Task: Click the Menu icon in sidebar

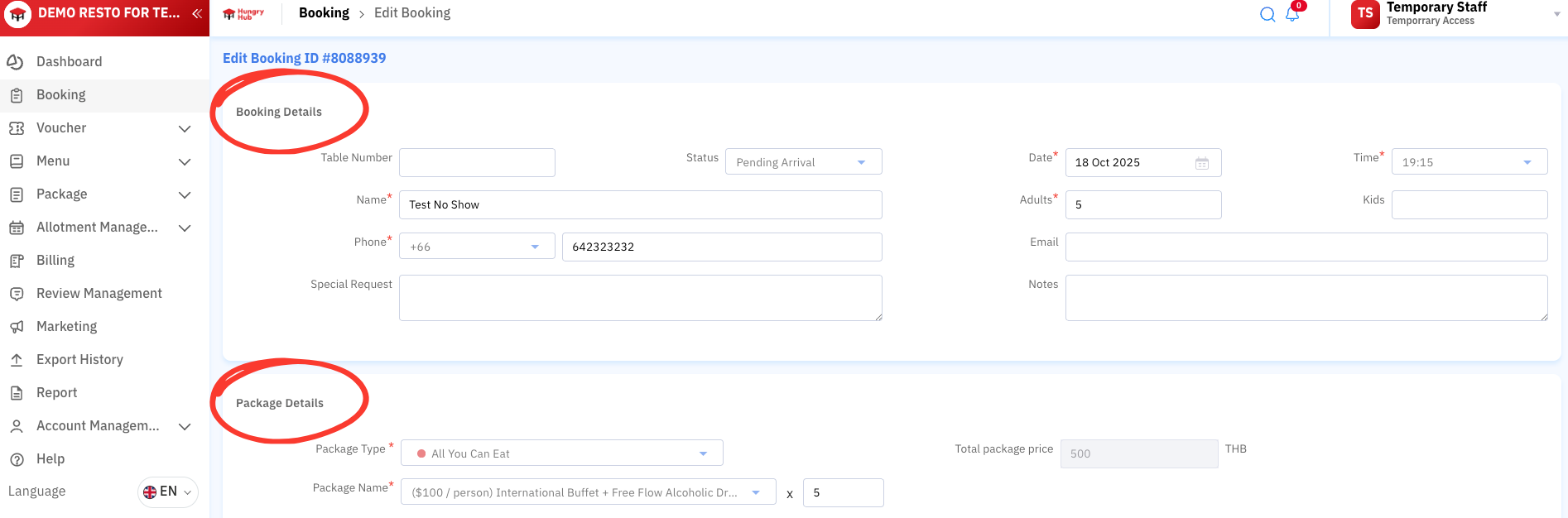Action: point(16,161)
